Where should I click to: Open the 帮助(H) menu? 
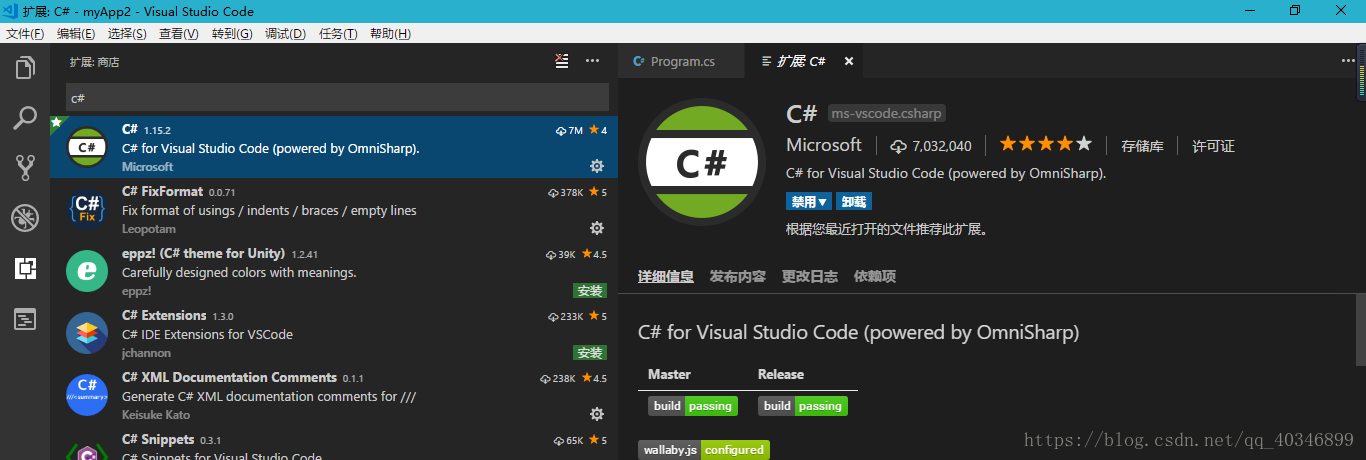click(390, 33)
